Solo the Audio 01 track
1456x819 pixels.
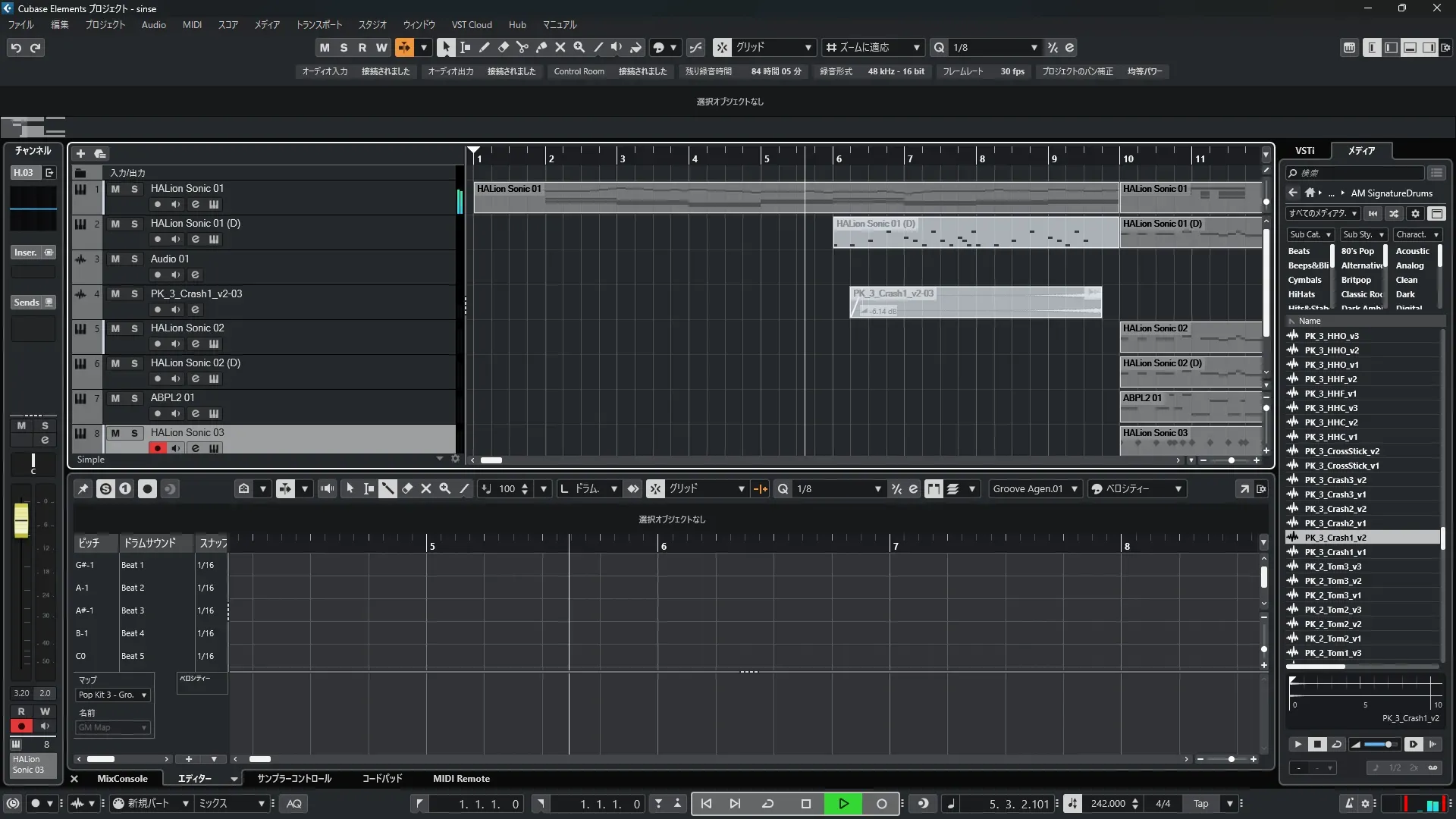(x=134, y=259)
